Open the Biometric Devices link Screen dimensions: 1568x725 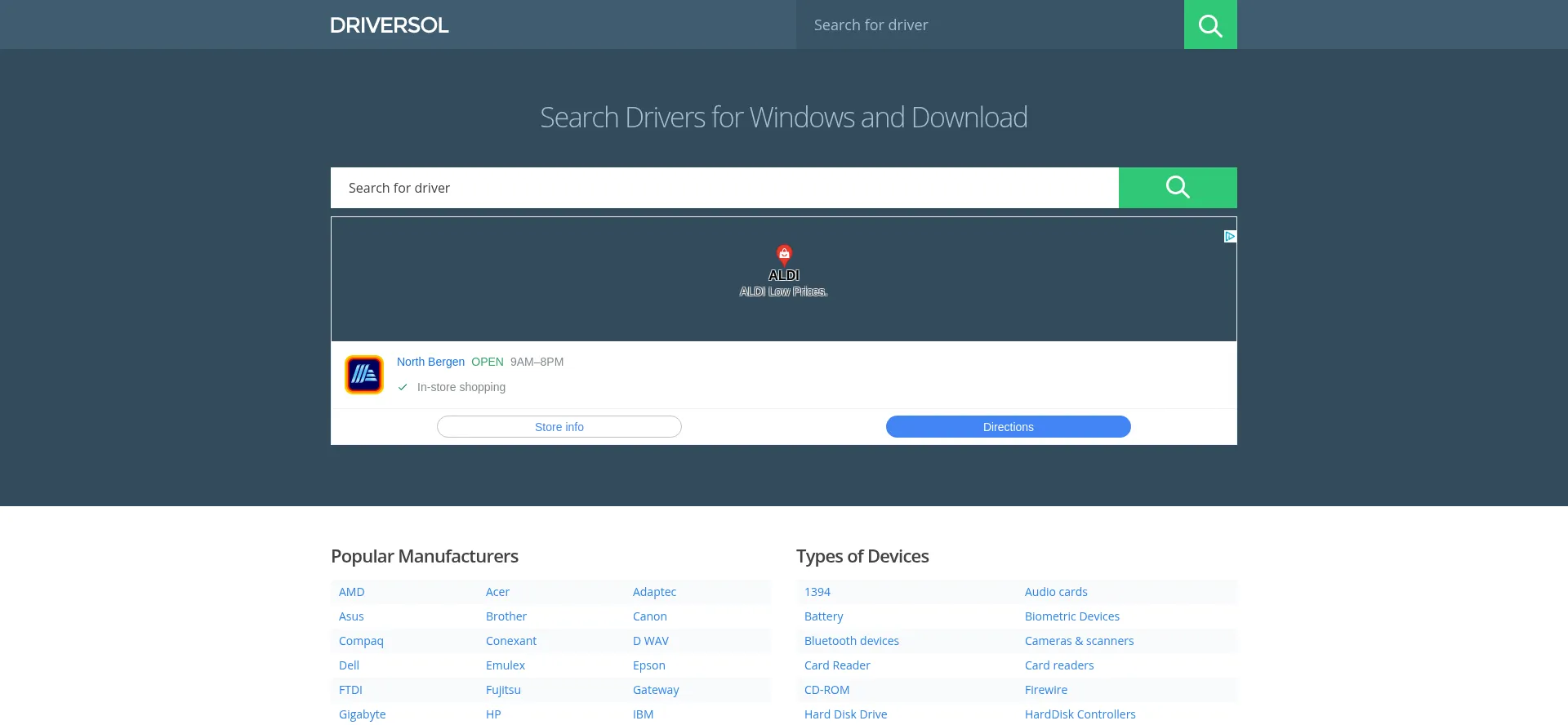[x=1072, y=616]
